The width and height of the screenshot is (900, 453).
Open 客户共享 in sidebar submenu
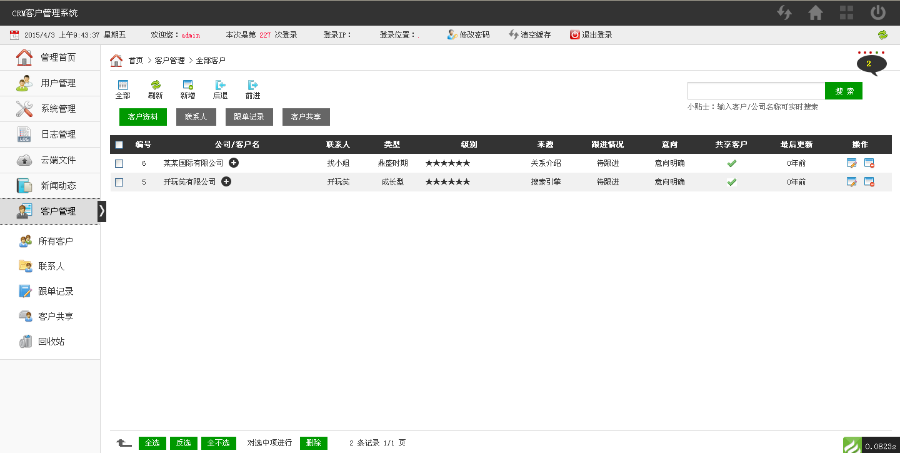(46, 316)
